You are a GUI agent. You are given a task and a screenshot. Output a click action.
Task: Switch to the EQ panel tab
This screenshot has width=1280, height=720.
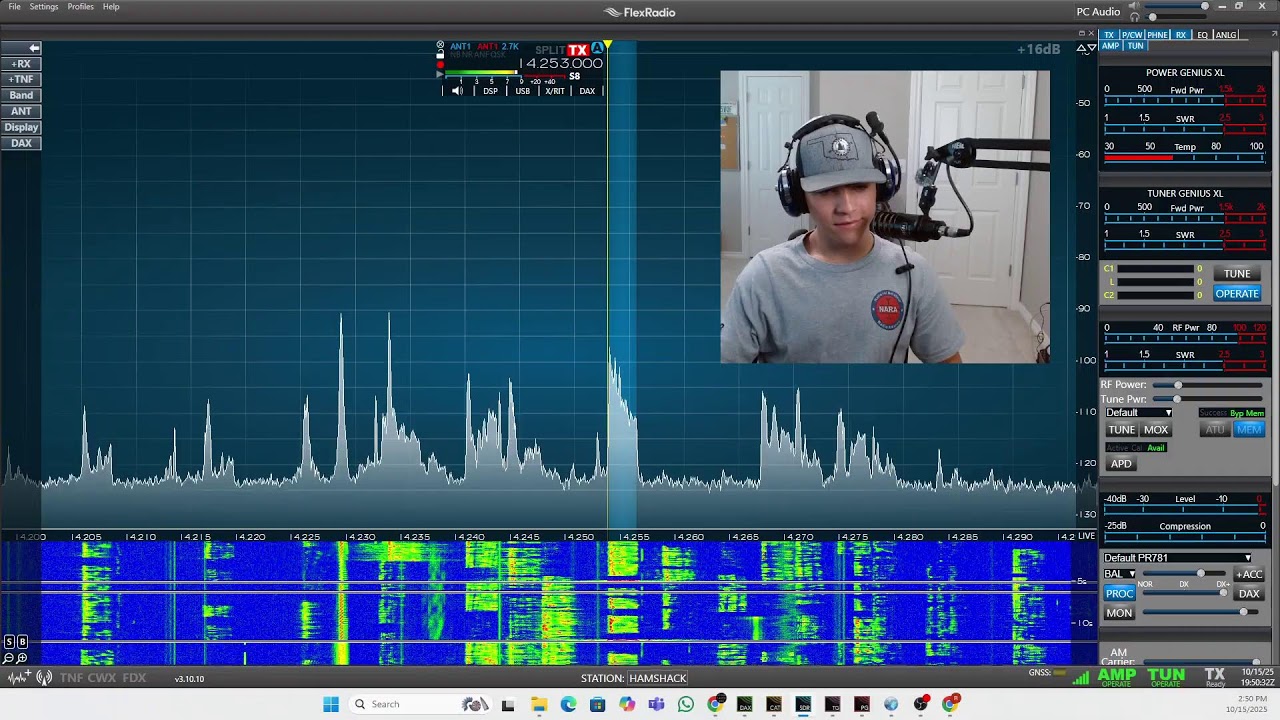click(1202, 35)
